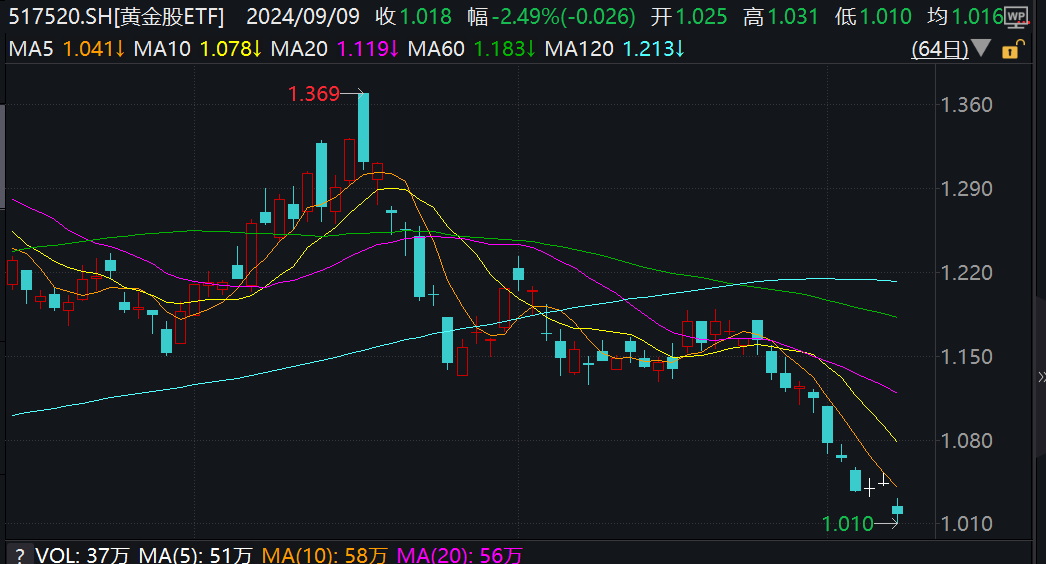Click the last cyan candlestick near the 1.010 low
The image size is (1046, 564).
(897, 511)
